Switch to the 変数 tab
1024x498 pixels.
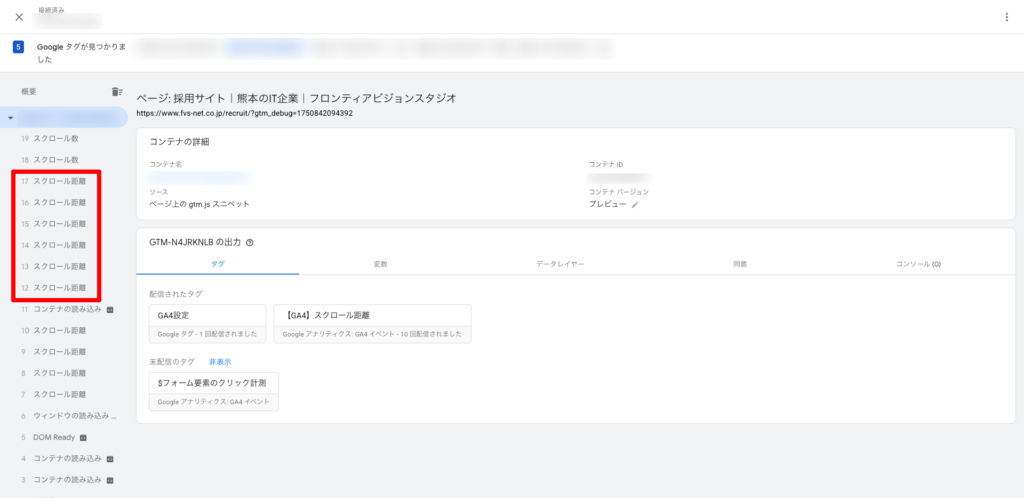tap(380, 263)
